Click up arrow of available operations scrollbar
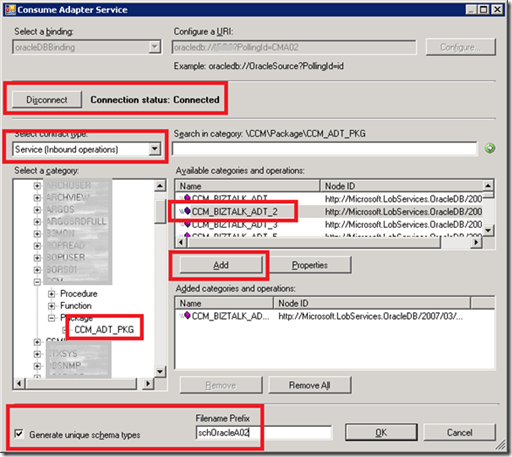Viewport: 512px width, 457px height. click(x=488, y=185)
